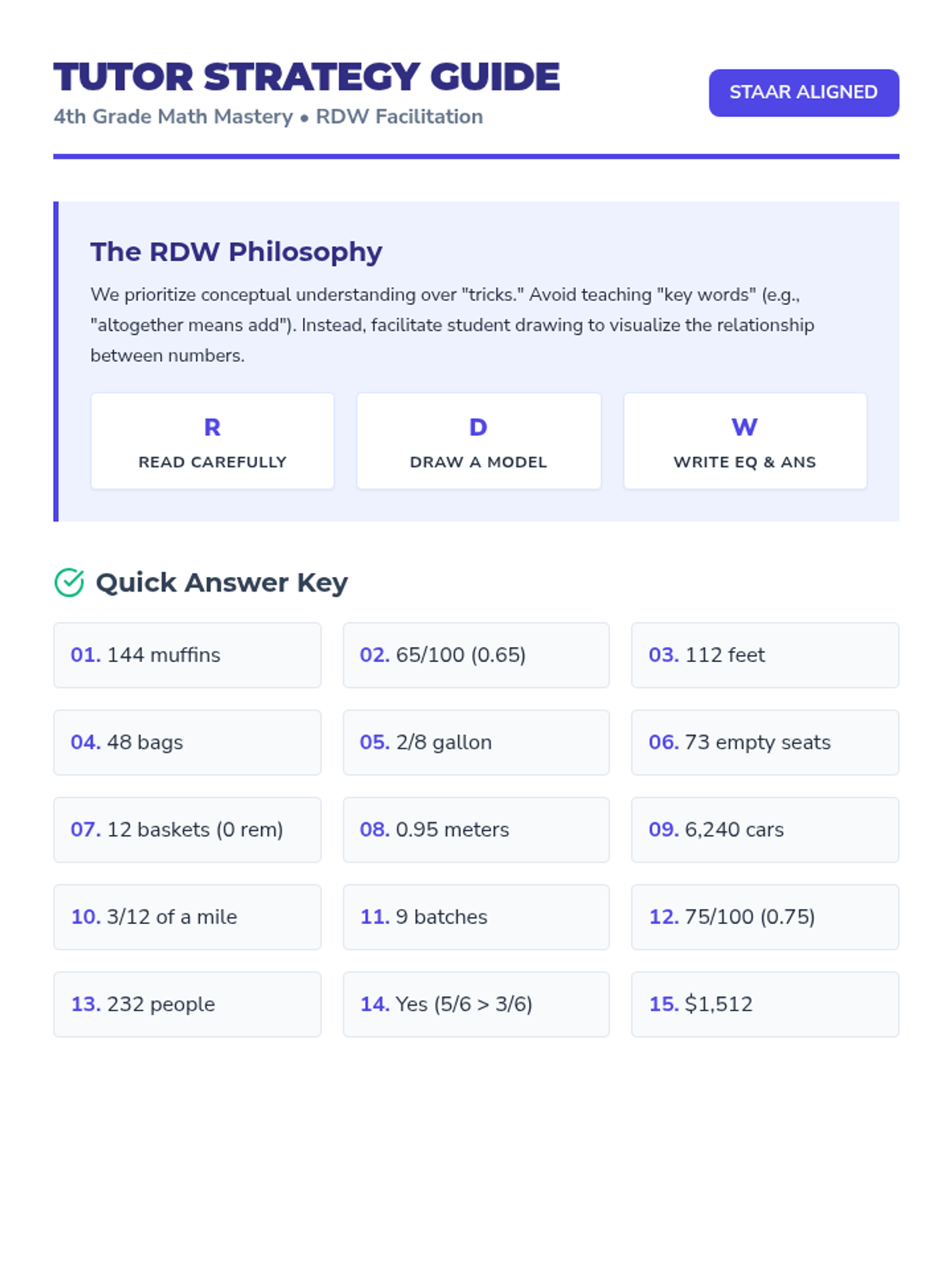
Task: Open answer 04 48 bags
Action: (187, 742)
